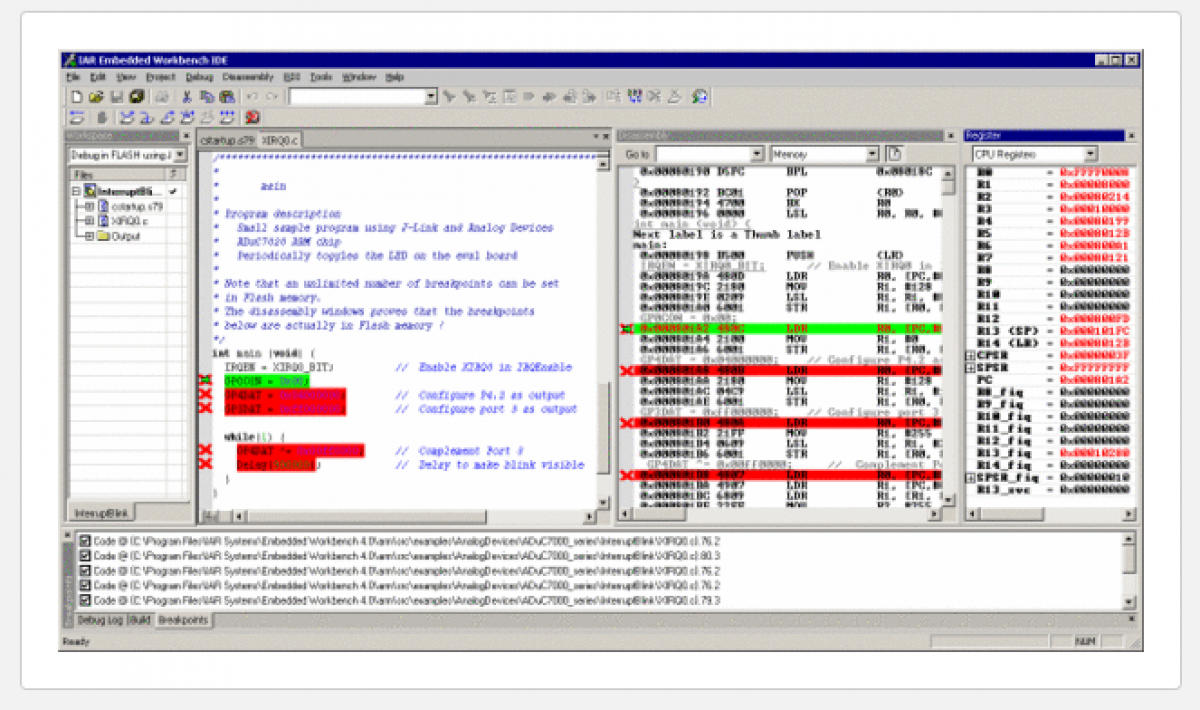1200x710 pixels.
Task: Click the Open file folder icon
Action: (96, 97)
